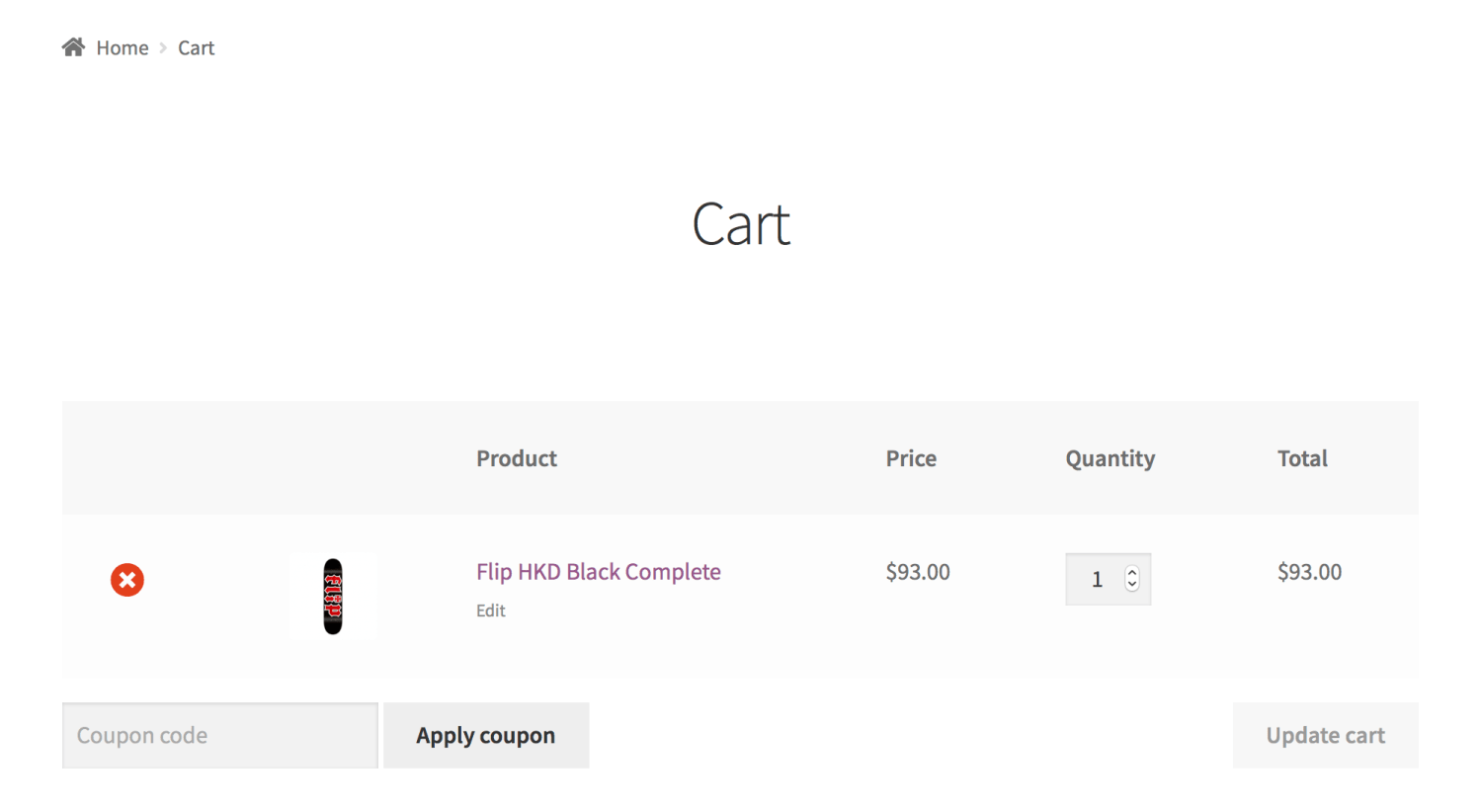Open the Flip HKD Black Complete product page
The width and height of the screenshot is (1481, 812).
(x=598, y=572)
